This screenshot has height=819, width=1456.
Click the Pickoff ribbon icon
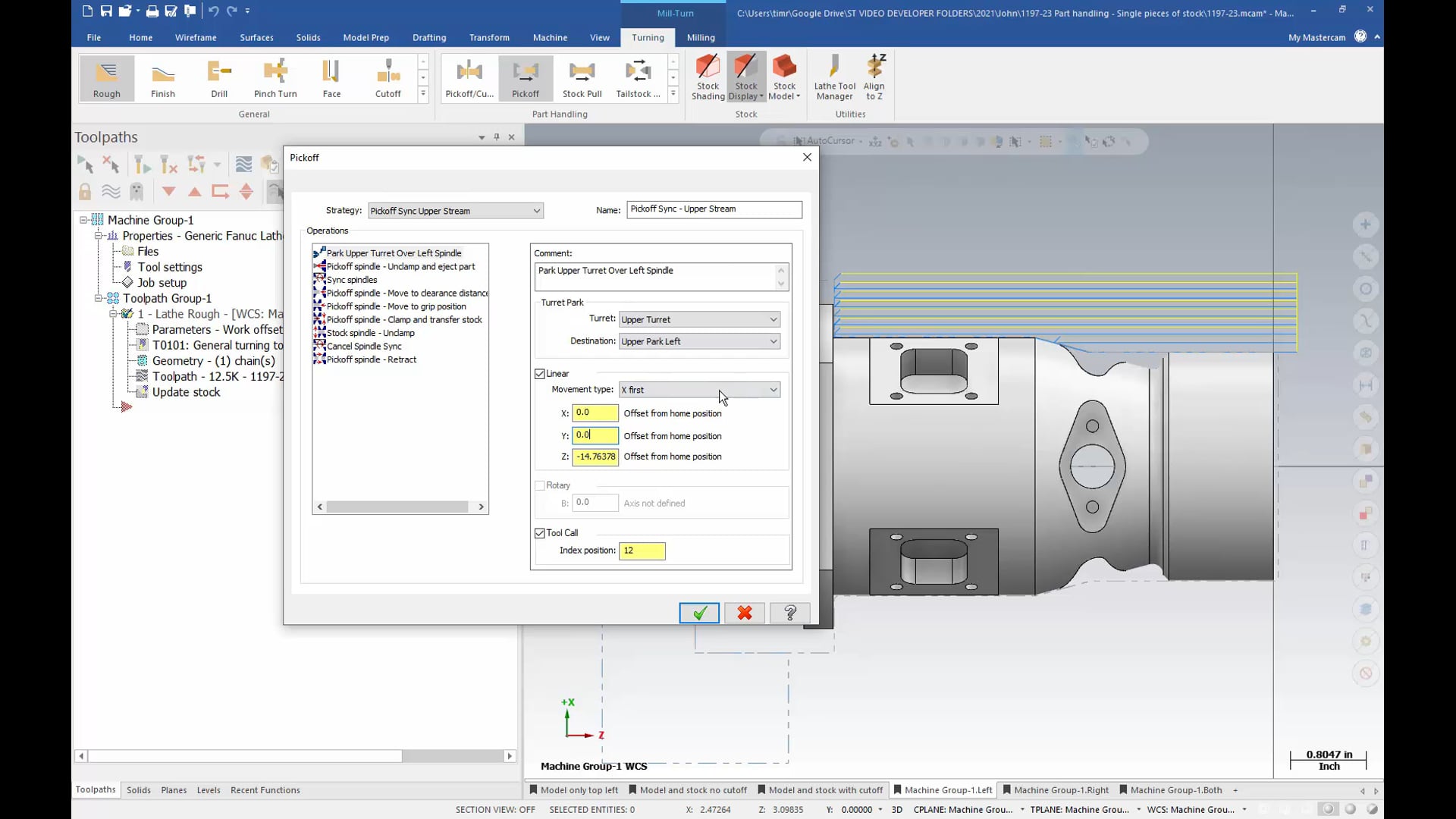click(x=526, y=79)
